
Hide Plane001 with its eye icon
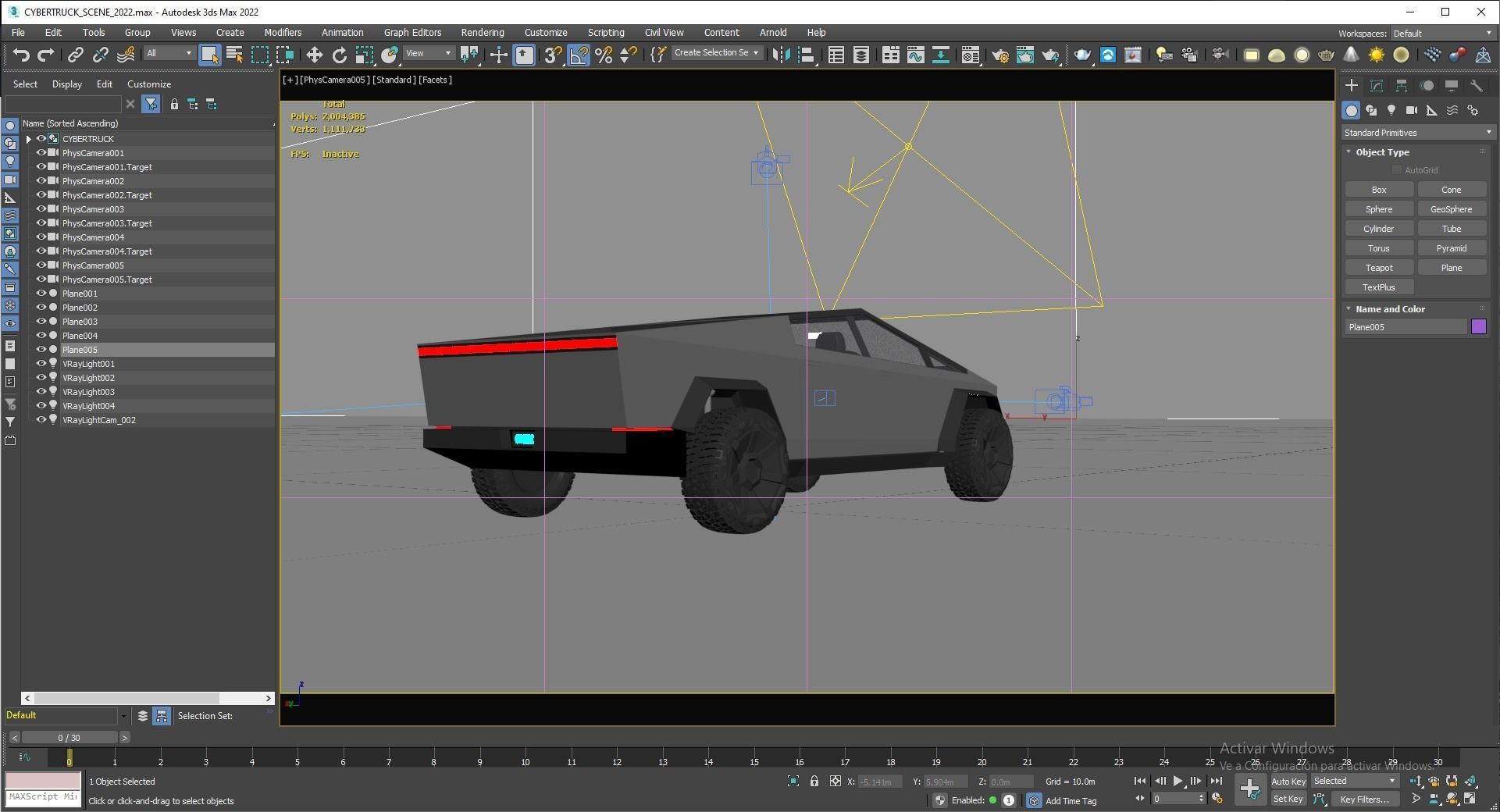click(41, 294)
